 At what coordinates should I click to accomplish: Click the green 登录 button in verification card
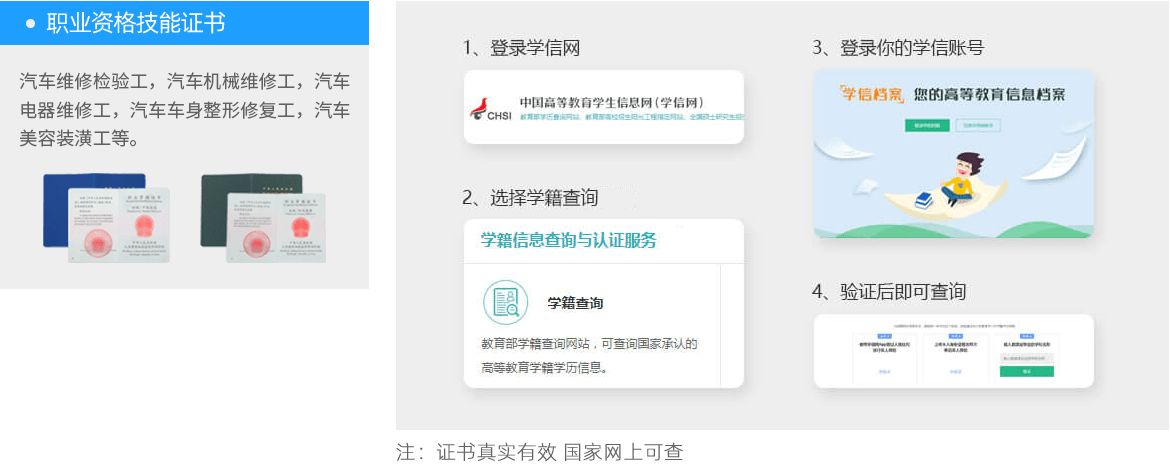tap(1027, 371)
